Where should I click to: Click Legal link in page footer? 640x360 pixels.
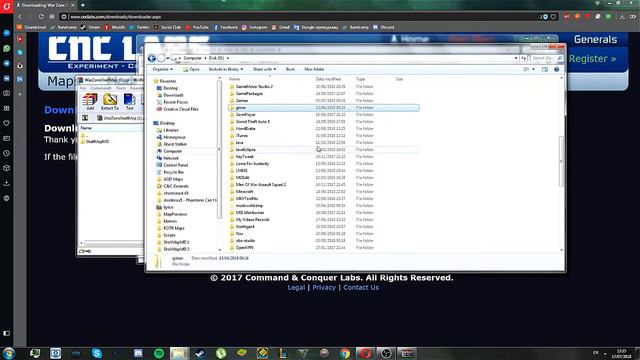tap(296, 287)
